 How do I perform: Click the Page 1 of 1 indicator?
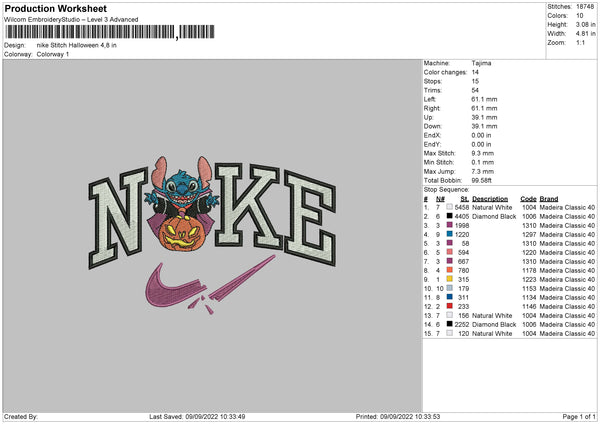coord(579,416)
